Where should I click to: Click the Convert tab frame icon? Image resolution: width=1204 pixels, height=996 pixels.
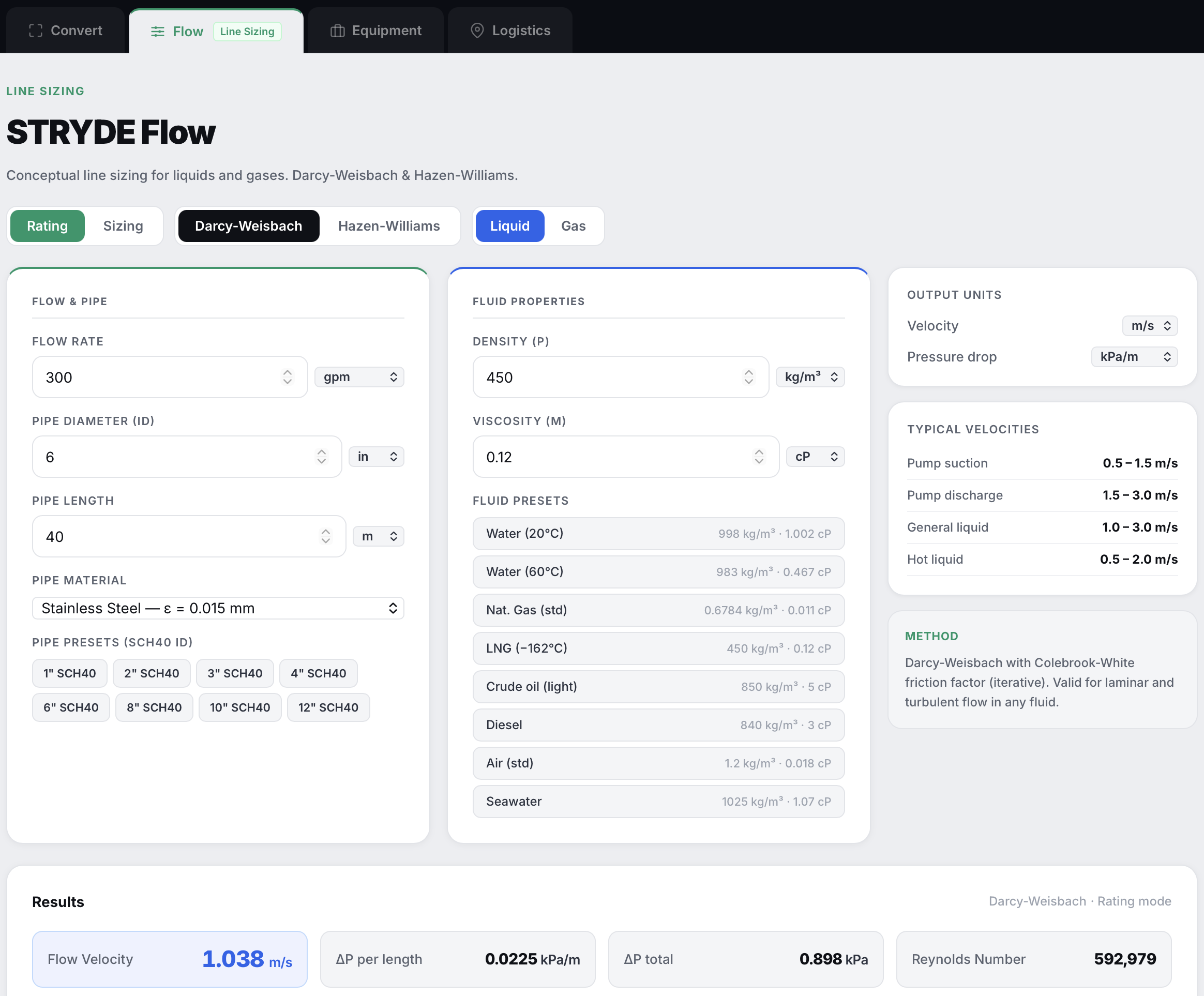point(36,31)
